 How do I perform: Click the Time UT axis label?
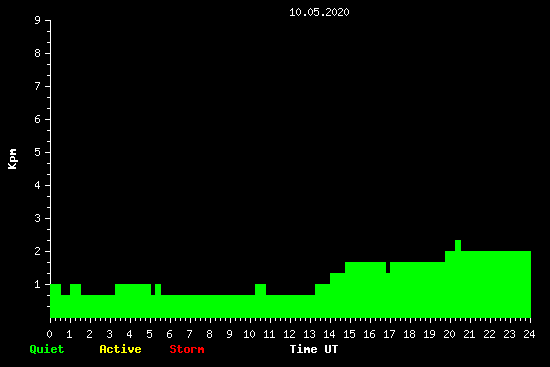pos(314,349)
